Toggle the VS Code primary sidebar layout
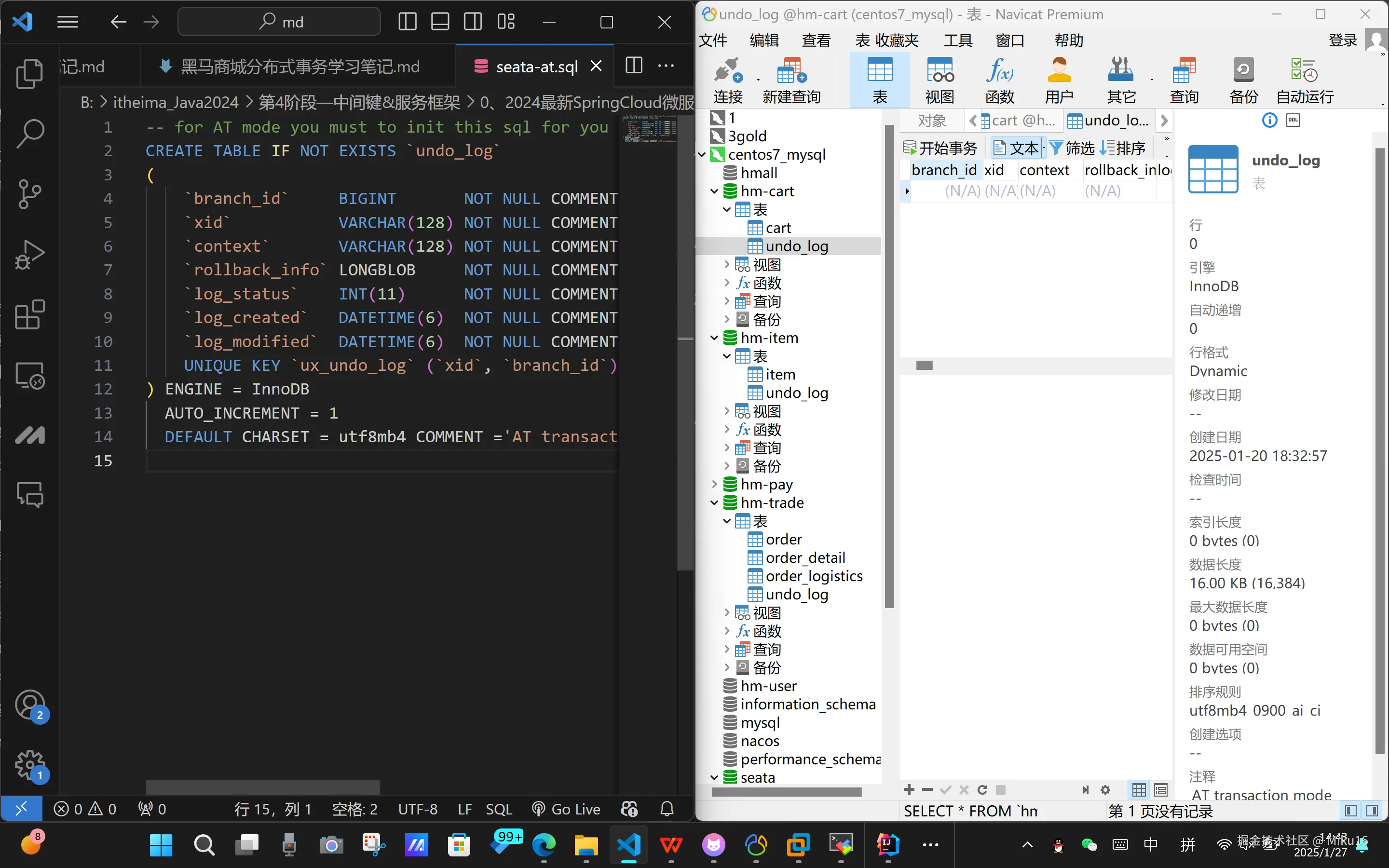This screenshot has width=1389, height=868. 408,22
